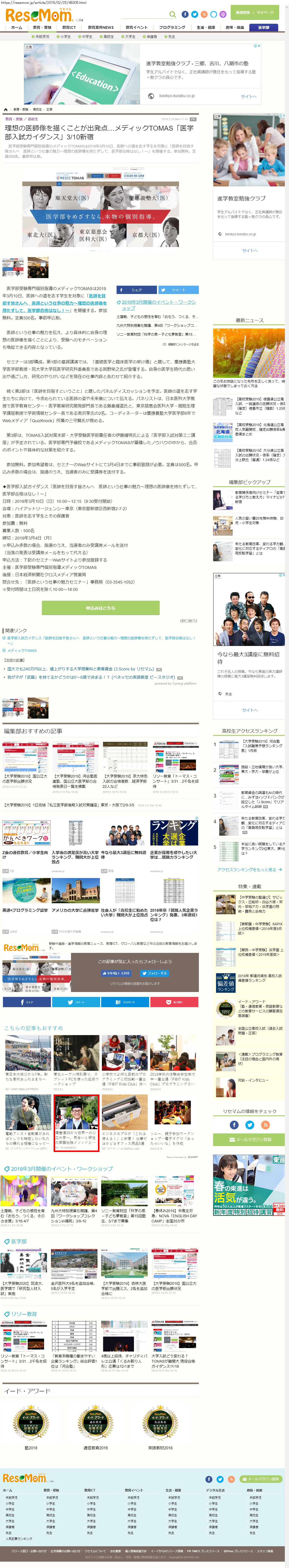Select the 高校生 age filter
The width and height of the screenshot is (289, 1568).
(107, 36)
